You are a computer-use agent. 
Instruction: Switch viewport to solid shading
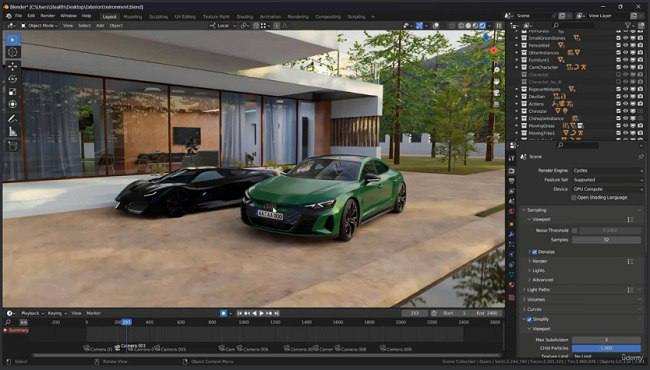click(468, 26)
